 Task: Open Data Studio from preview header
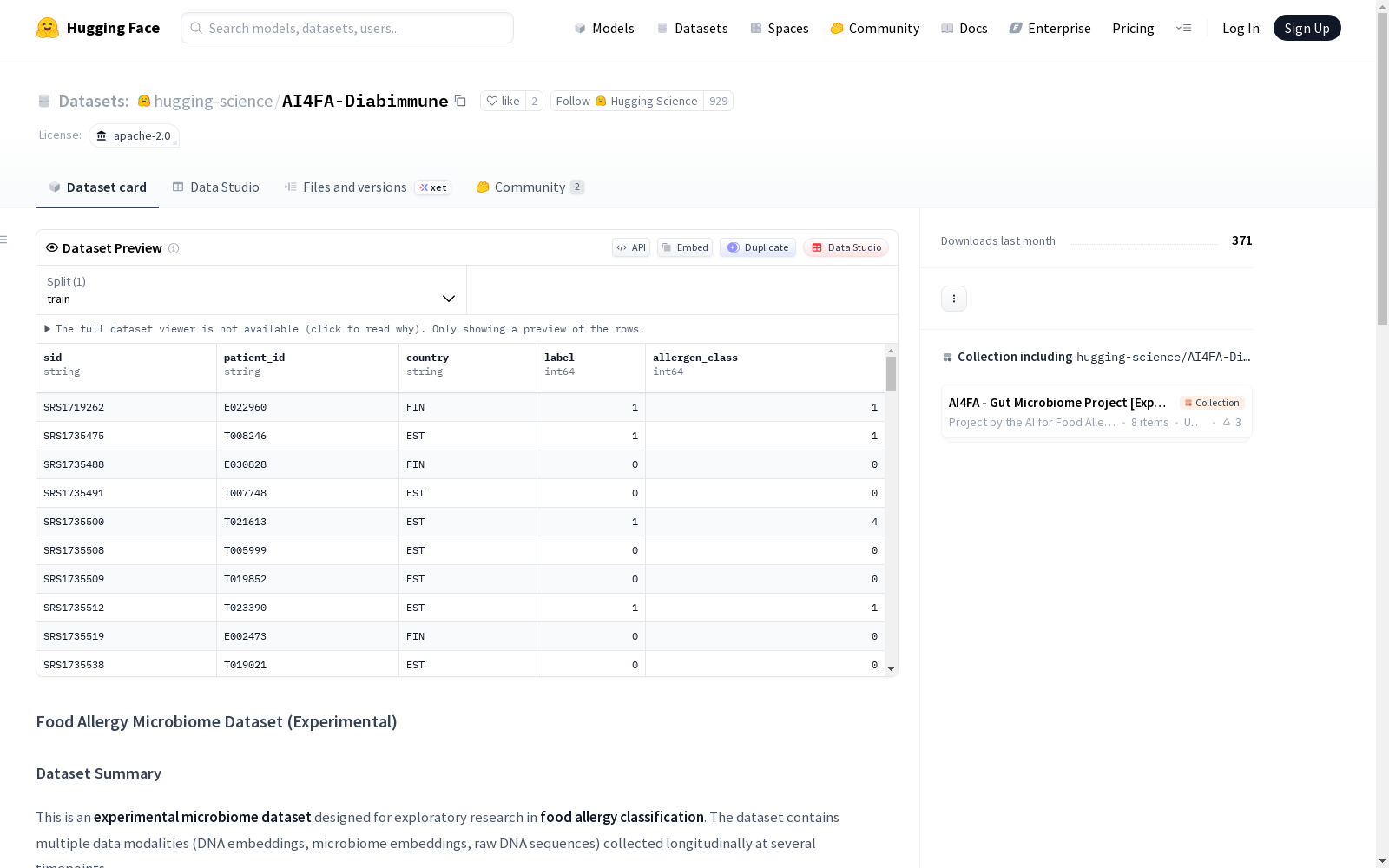846,247
